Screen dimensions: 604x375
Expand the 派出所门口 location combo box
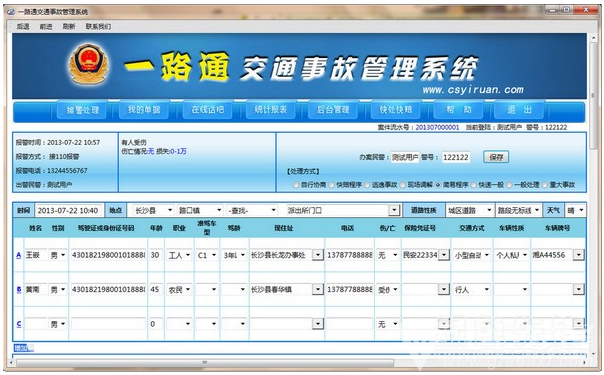[x=394, y=211]
